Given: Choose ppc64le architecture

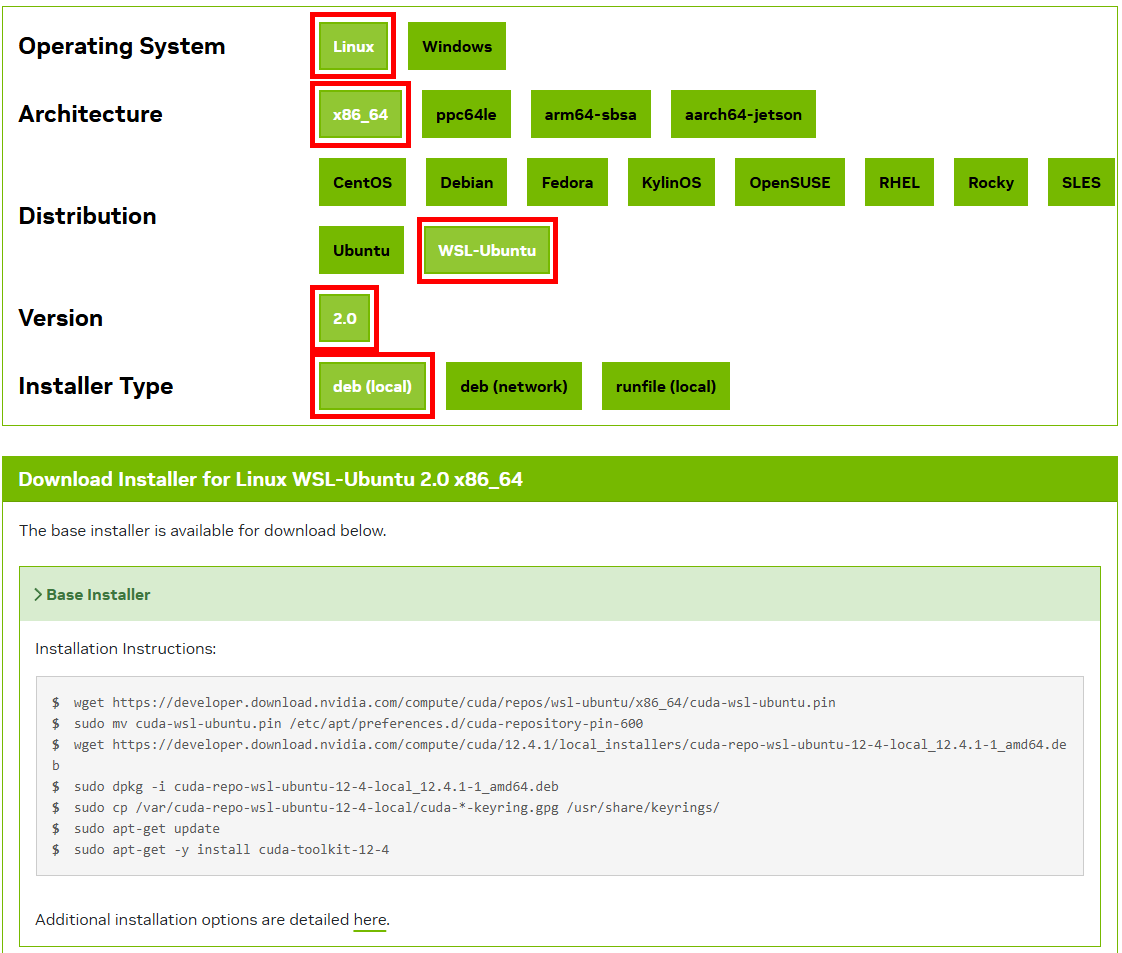Looking at the screenshot, I should pos(466,114).
